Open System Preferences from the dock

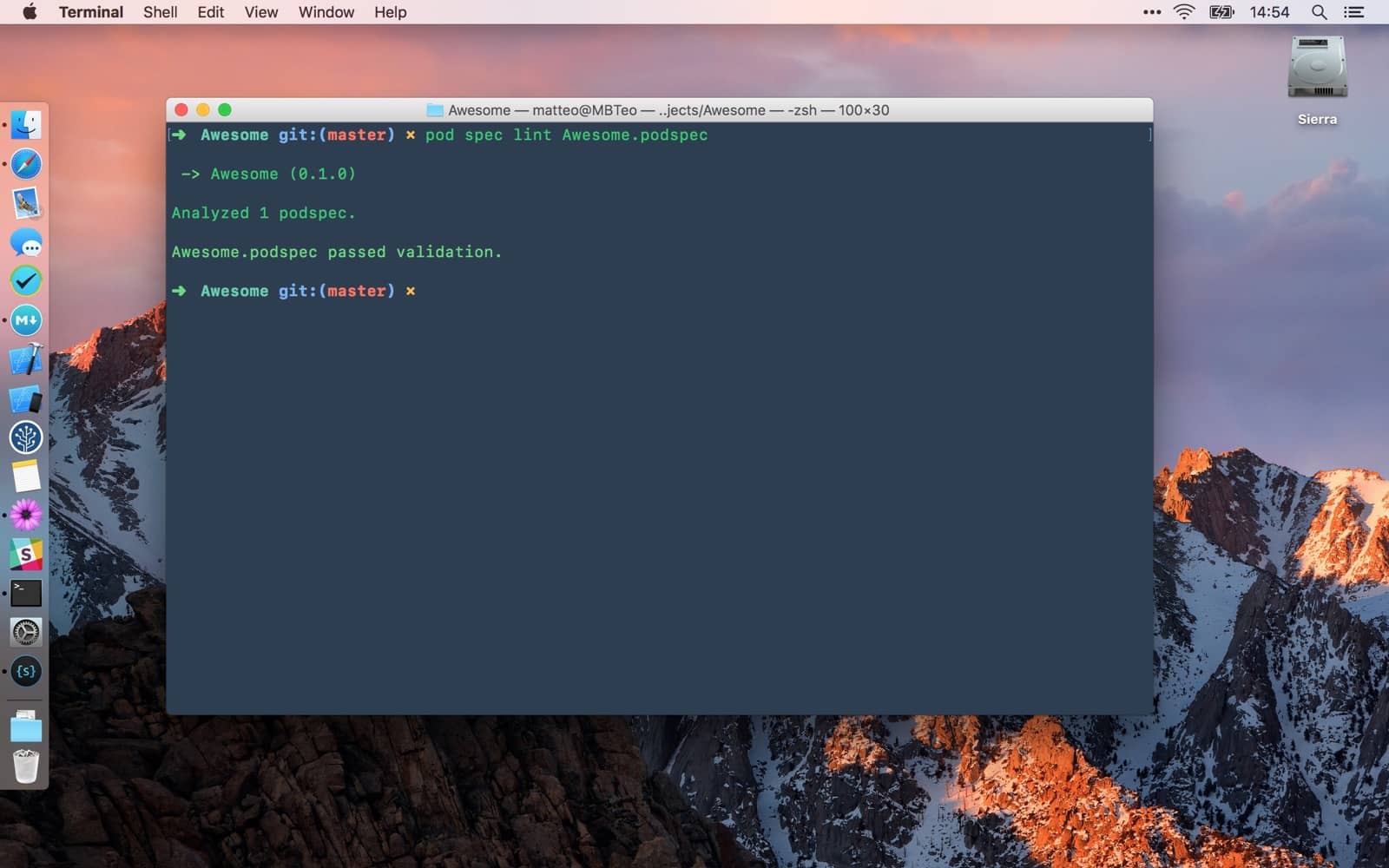pyautogui.click(x=25, y=631)
